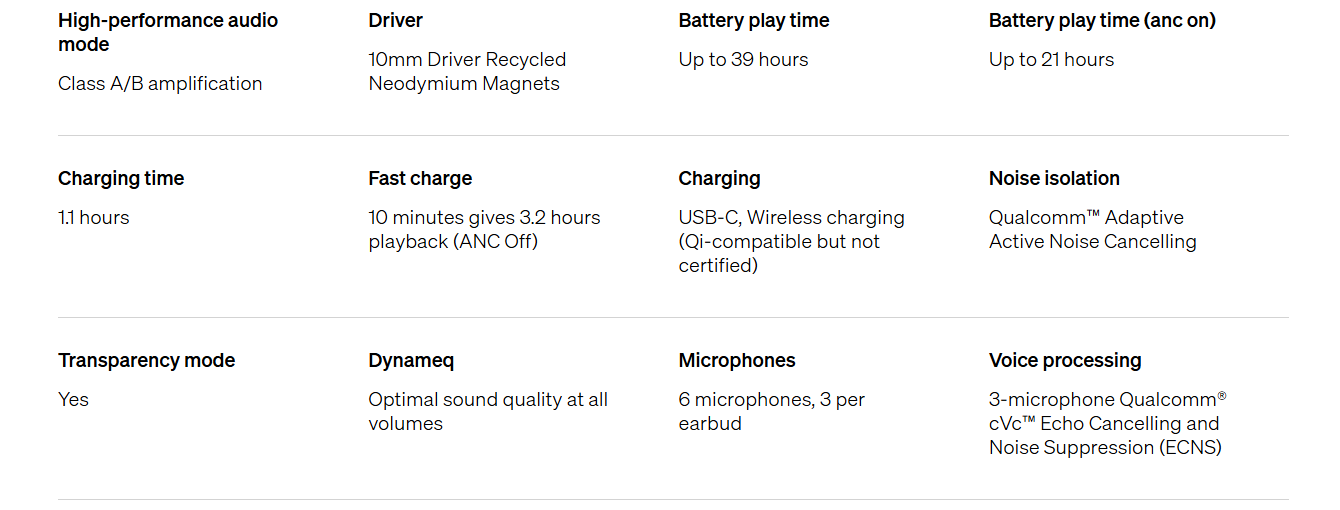Click the Up to 39 hours value
Screen dimensions: 1340x510
743,59
